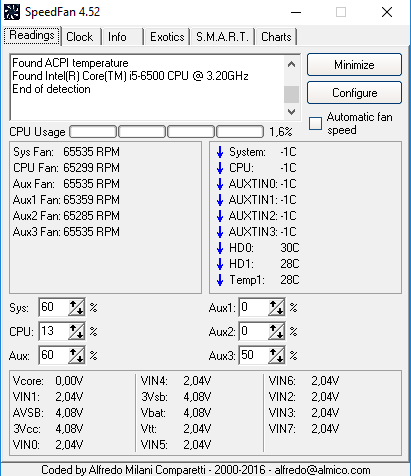Select the Readings tab
Image resolution: width=411 pixels, height=476 pixels.
[32, 35]
